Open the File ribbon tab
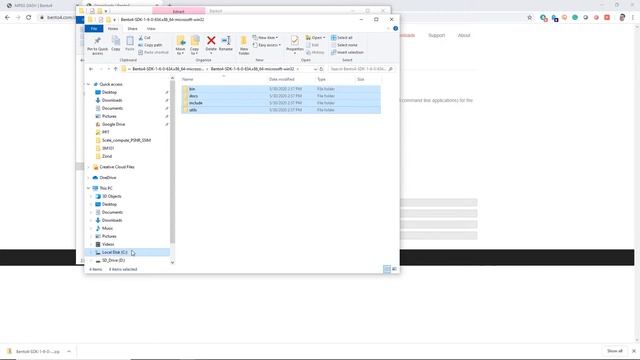640x360 pixels. [x=94, y=29]
